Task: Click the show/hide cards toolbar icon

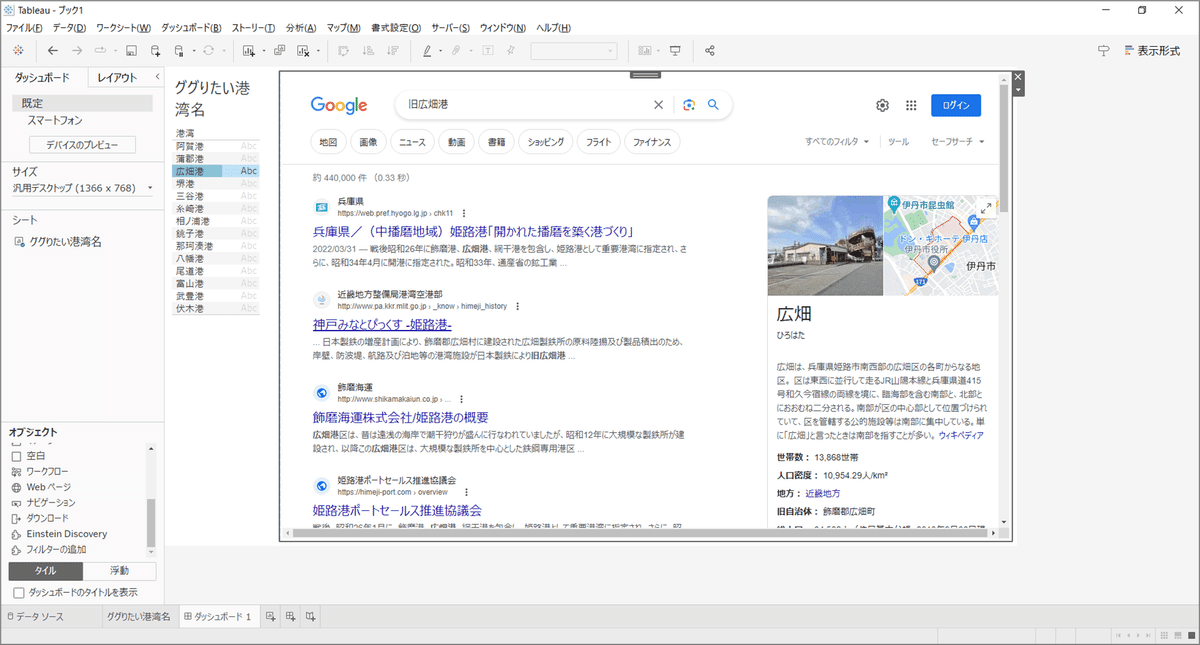Action: (x=645, y=50)
